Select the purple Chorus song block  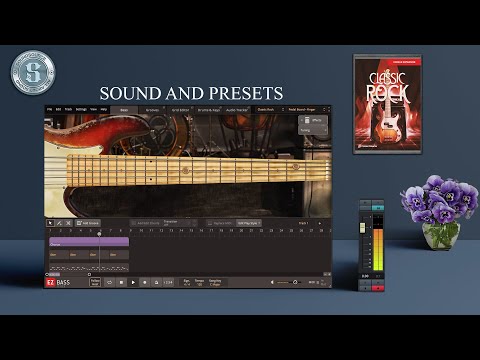[x=89, y=242]
